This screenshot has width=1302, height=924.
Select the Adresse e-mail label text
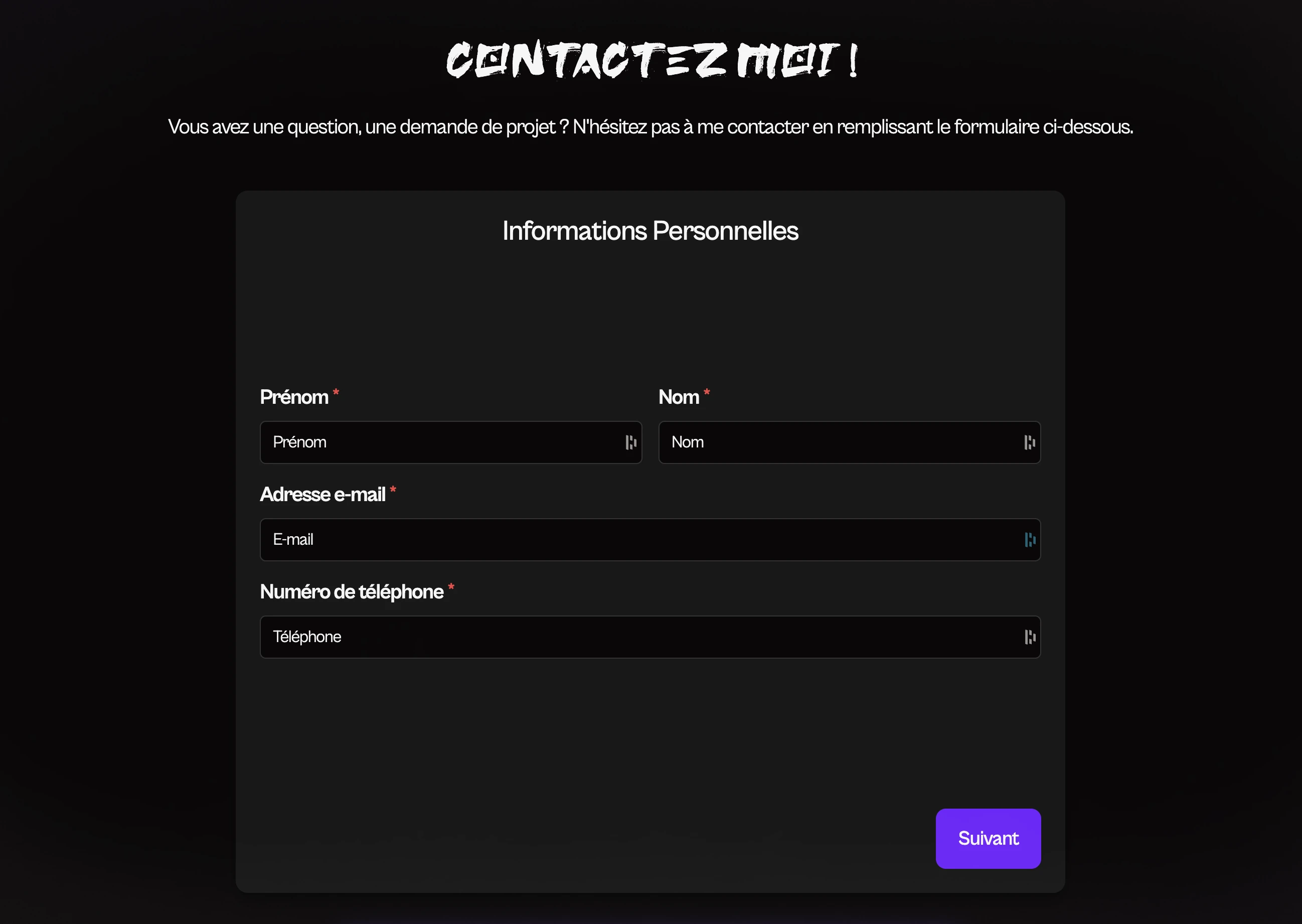coord(322,495)
